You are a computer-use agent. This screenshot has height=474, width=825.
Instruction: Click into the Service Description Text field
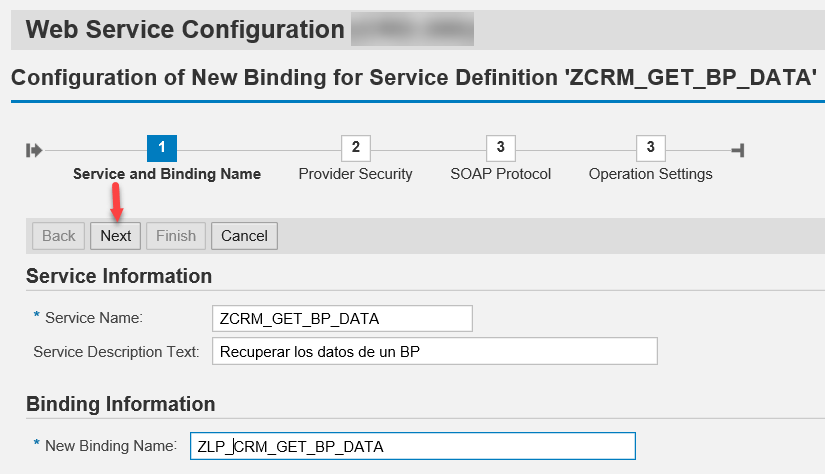pyautogui.click(x=434, y=351)
